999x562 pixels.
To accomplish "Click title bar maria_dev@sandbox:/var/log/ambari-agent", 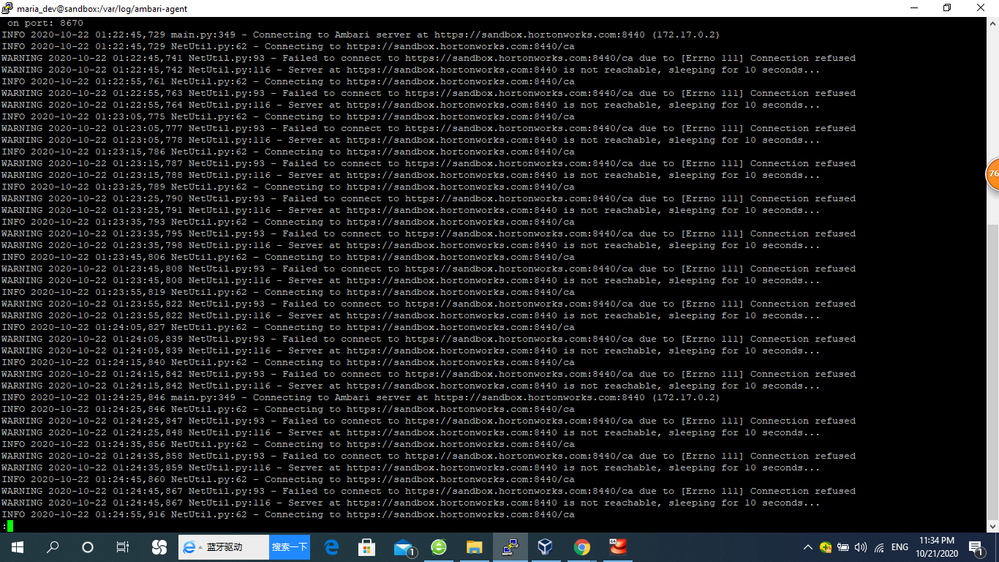I will 102,9.
